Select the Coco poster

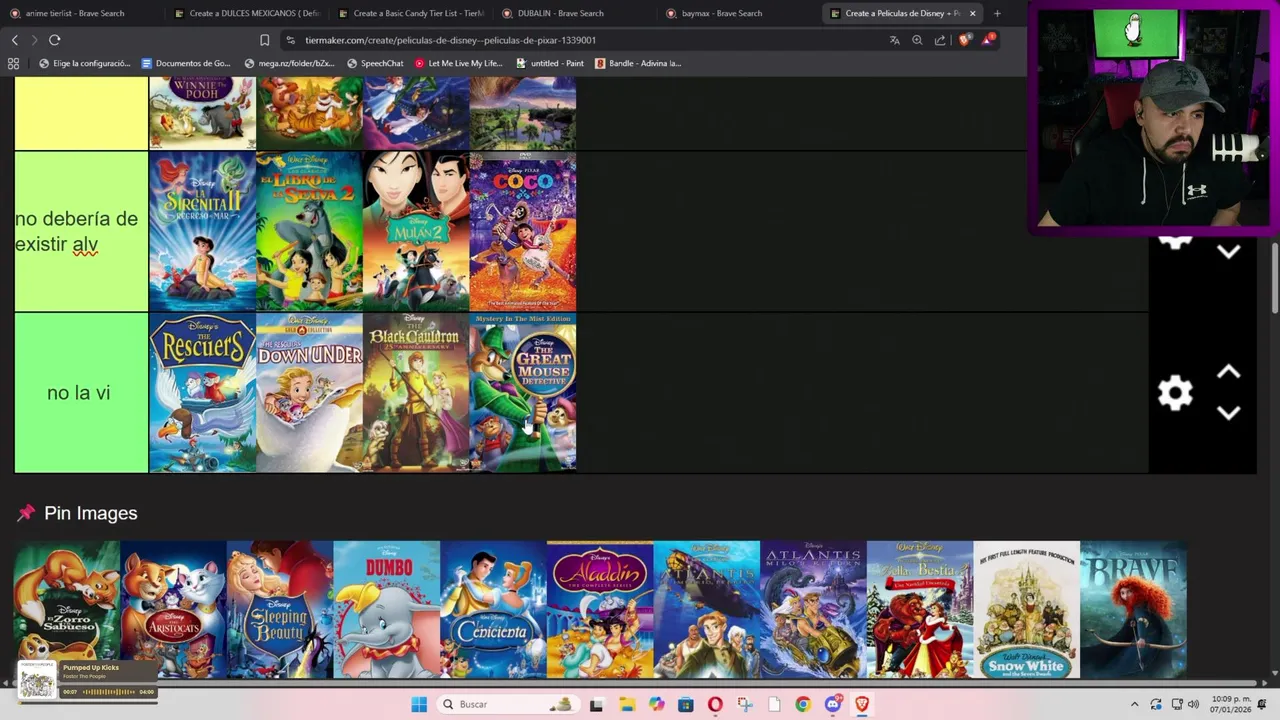(x=523, y=232)
